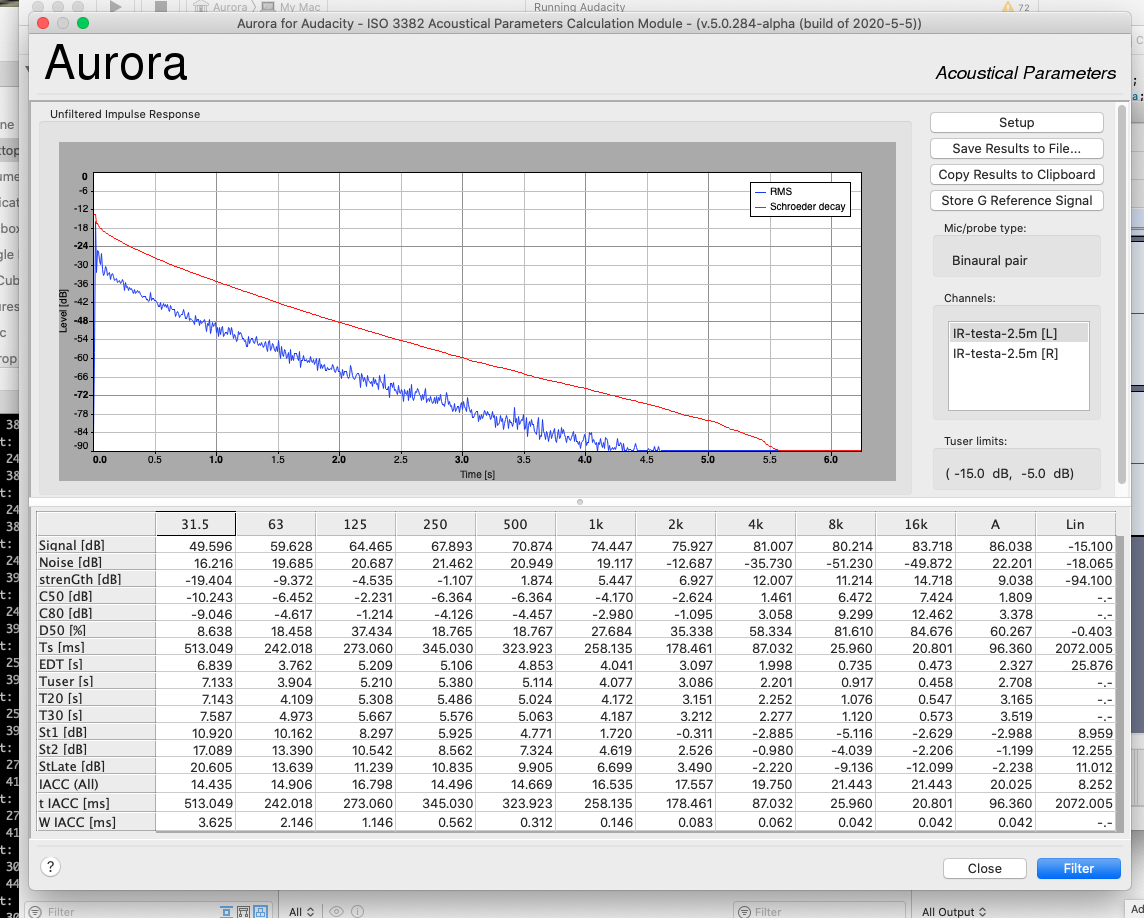
Task: Click the RMS legend entry
Action: coord(773,191)
